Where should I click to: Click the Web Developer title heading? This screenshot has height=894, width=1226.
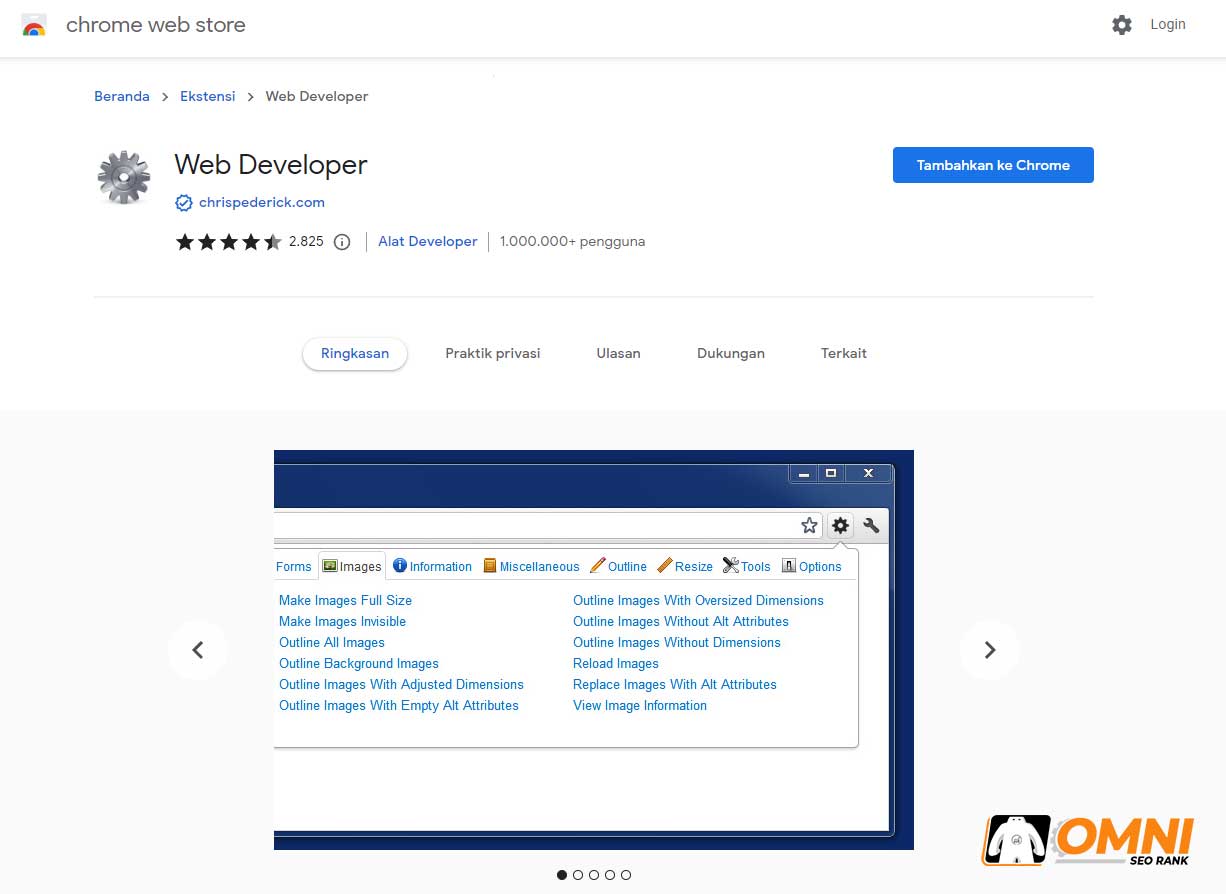coord(271,164)
